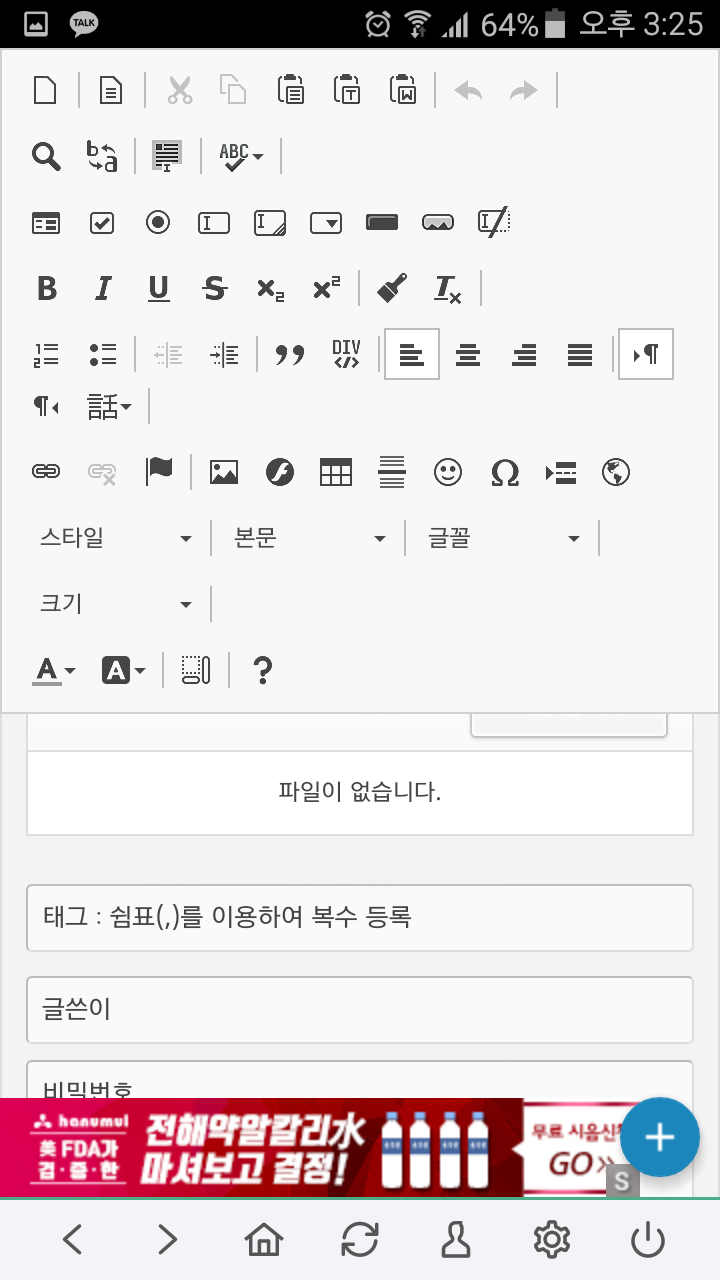Insert a radio button form field
Image resolution: width=720 pixels, height=1280 pixels.
157,222
